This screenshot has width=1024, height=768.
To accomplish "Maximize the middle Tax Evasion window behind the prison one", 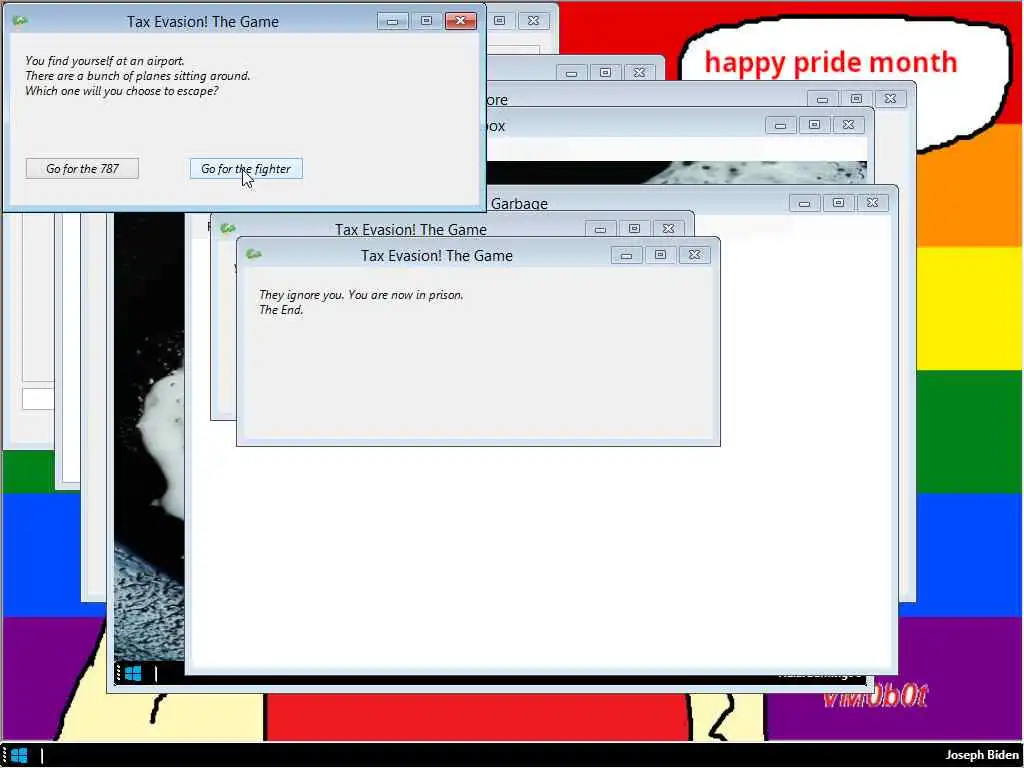I will (x=634, y=229).
